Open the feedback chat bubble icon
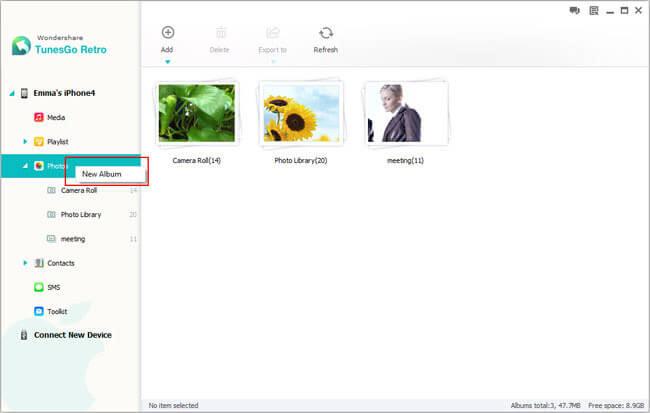The image size is (650, 413). tap(574, 11)
